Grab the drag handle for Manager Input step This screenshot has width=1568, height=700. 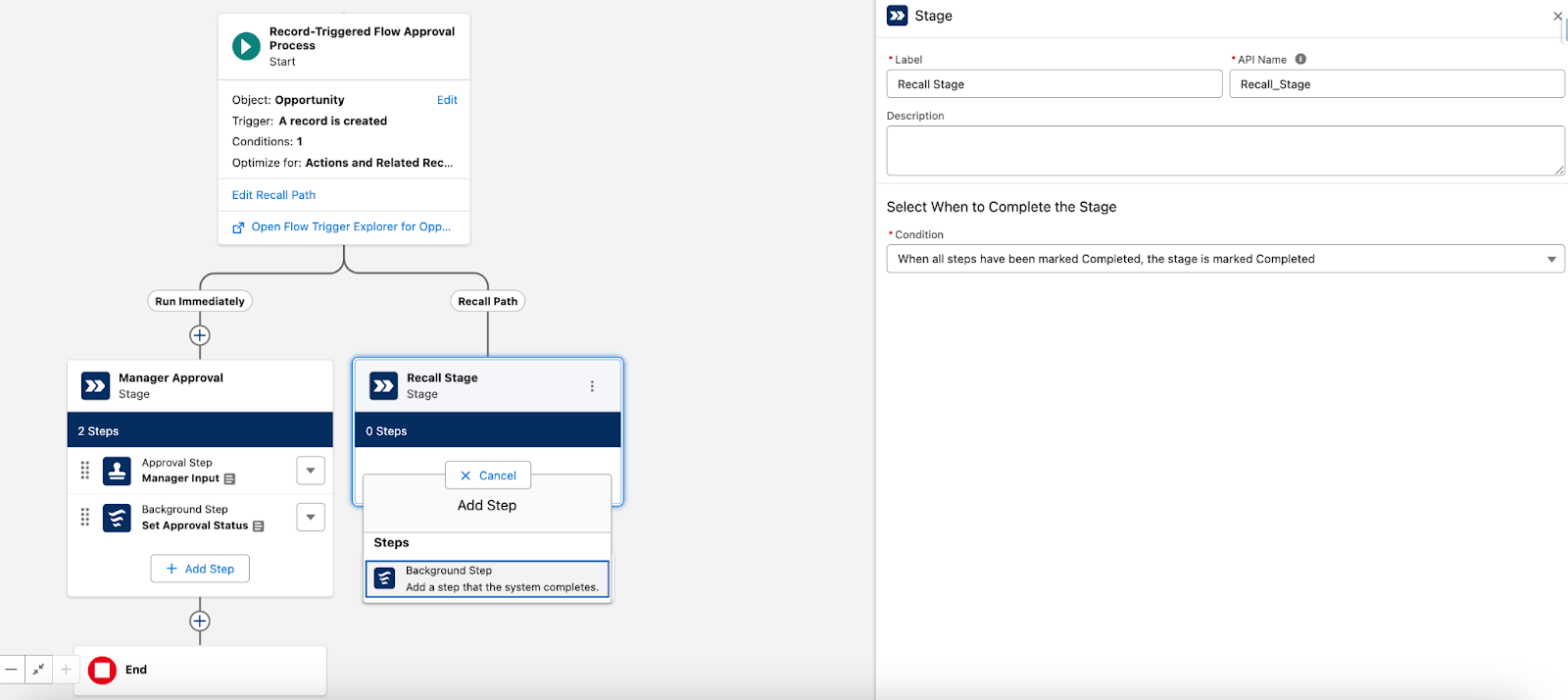coord(85,471)
